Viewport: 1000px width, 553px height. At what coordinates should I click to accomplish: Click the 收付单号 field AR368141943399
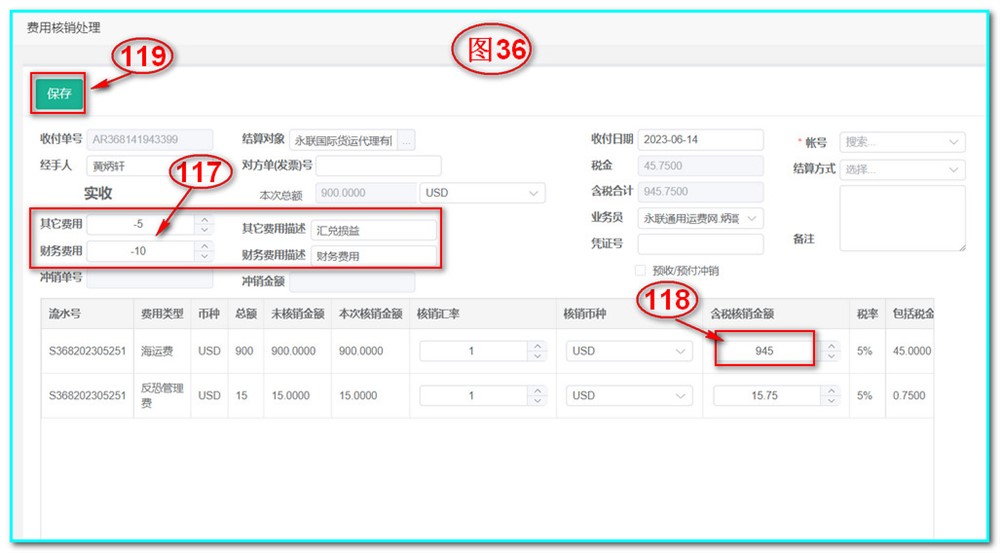pos(149,140)
